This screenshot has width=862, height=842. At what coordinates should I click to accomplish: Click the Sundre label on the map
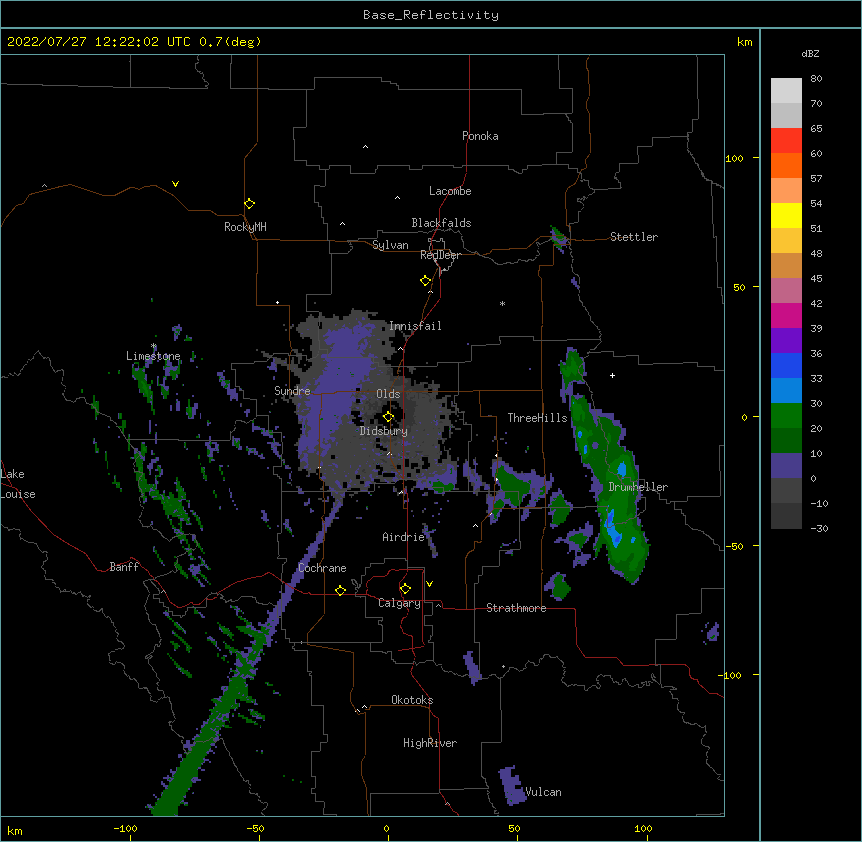pos(292,391)
